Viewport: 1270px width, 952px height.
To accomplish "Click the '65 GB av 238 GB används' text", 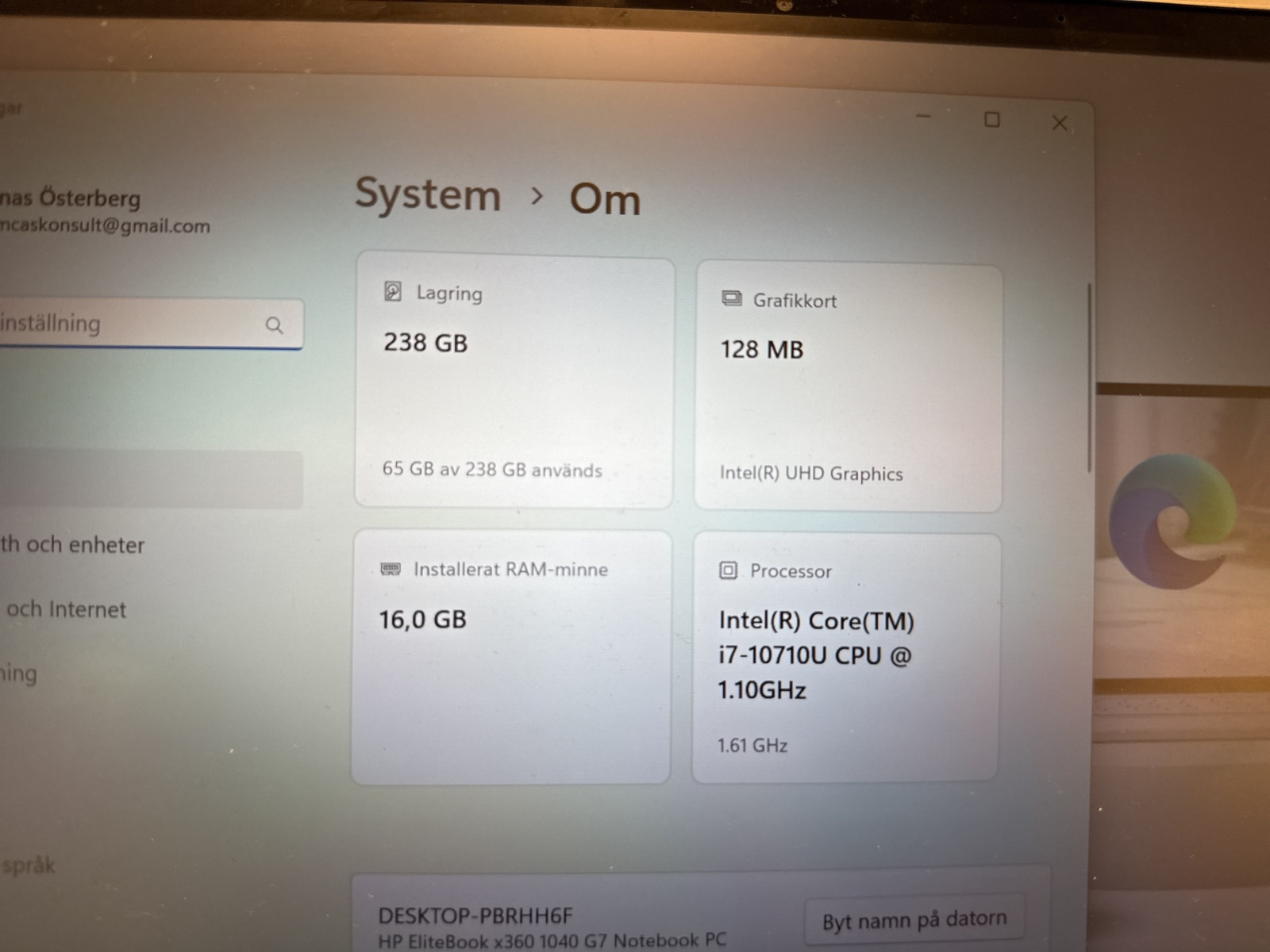I will (x=492, y=469).
